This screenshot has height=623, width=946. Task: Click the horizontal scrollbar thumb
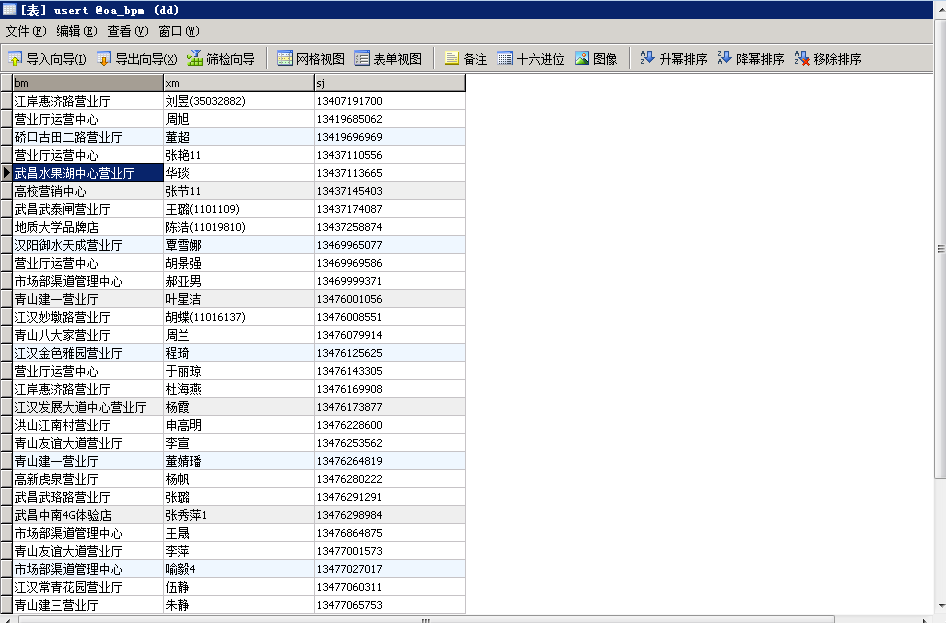click(426, 619)
